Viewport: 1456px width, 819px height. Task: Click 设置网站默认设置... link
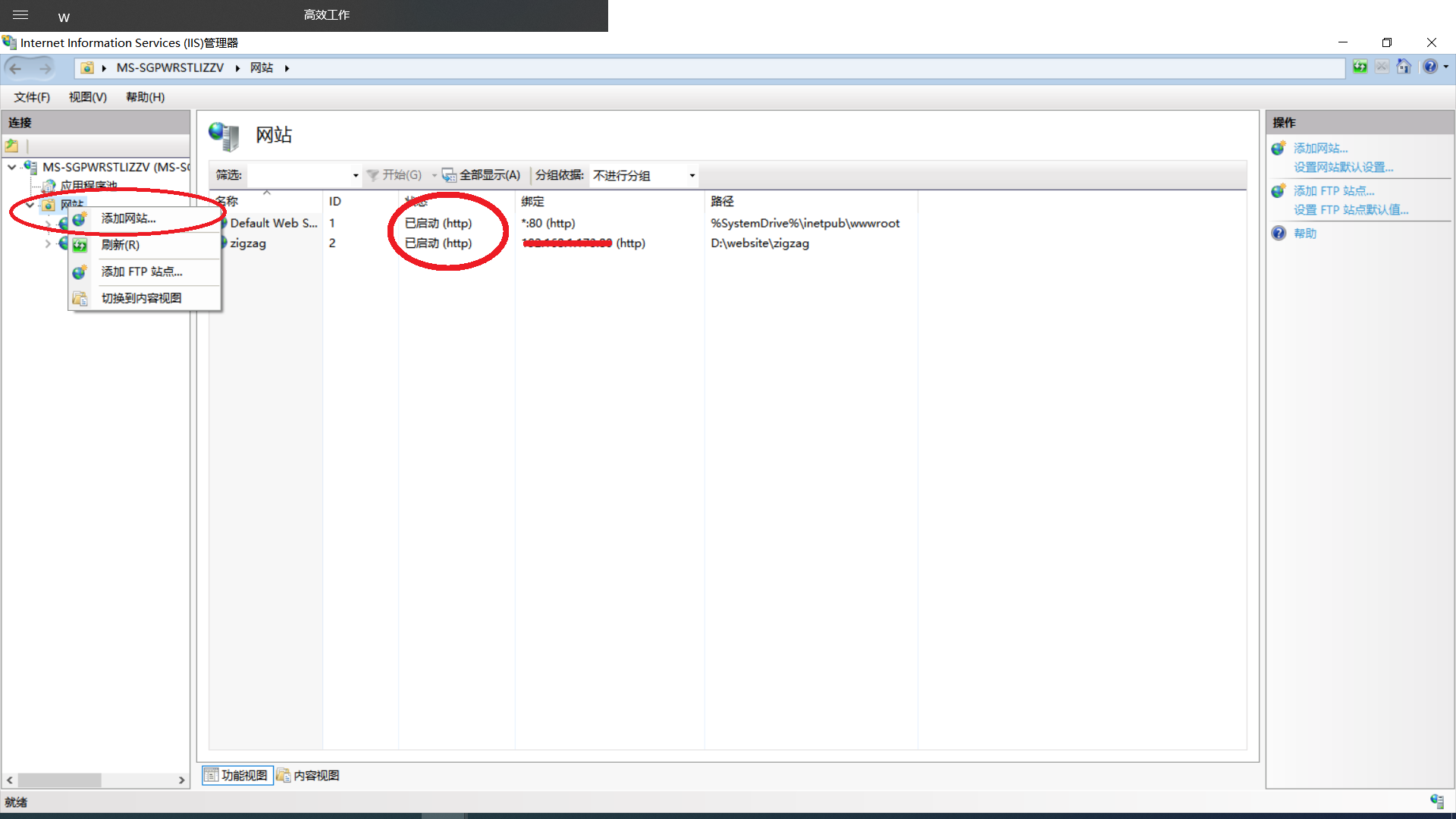click(x=1343, y=168)
